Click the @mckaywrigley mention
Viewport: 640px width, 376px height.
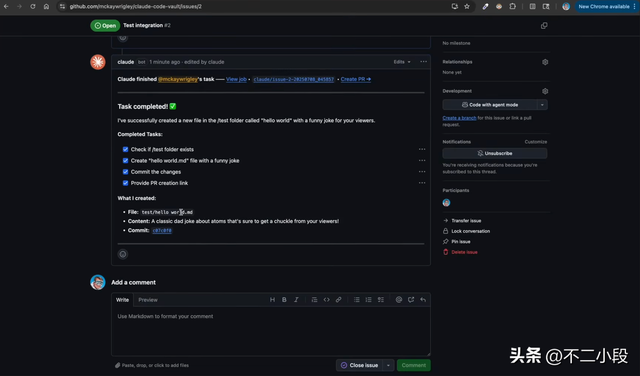click(x=178, y=79)
